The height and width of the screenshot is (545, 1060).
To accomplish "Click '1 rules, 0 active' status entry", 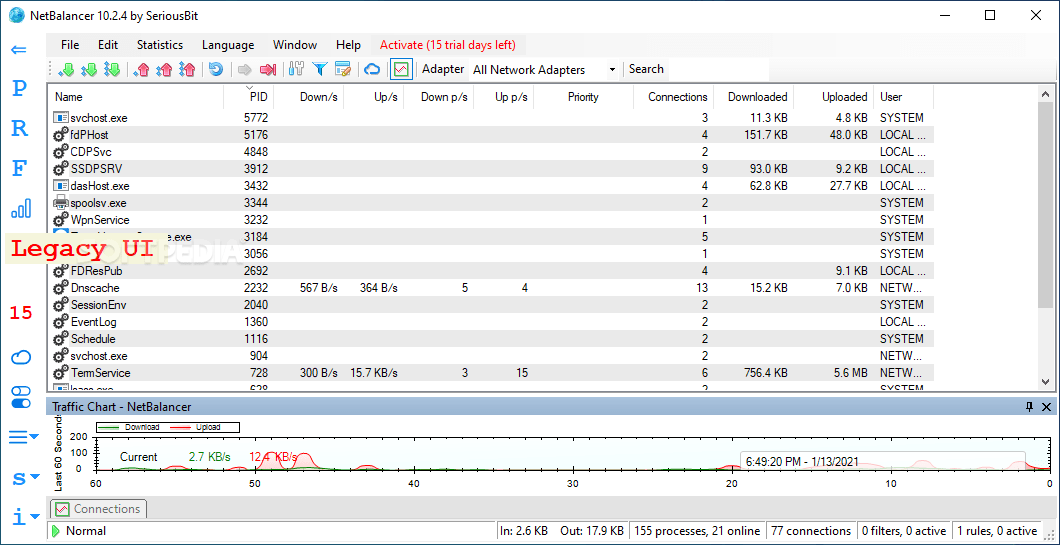I will tap(996, 531).
